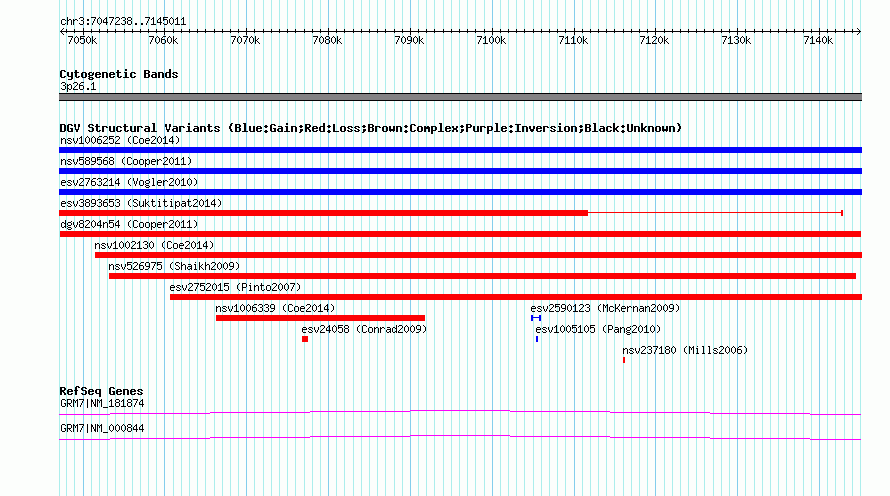The width and height of the screenshot is (890, 496).
Task: Select the esv2752015 (Pinto2007) red variant bar
Action: click(x=516, y=297)
